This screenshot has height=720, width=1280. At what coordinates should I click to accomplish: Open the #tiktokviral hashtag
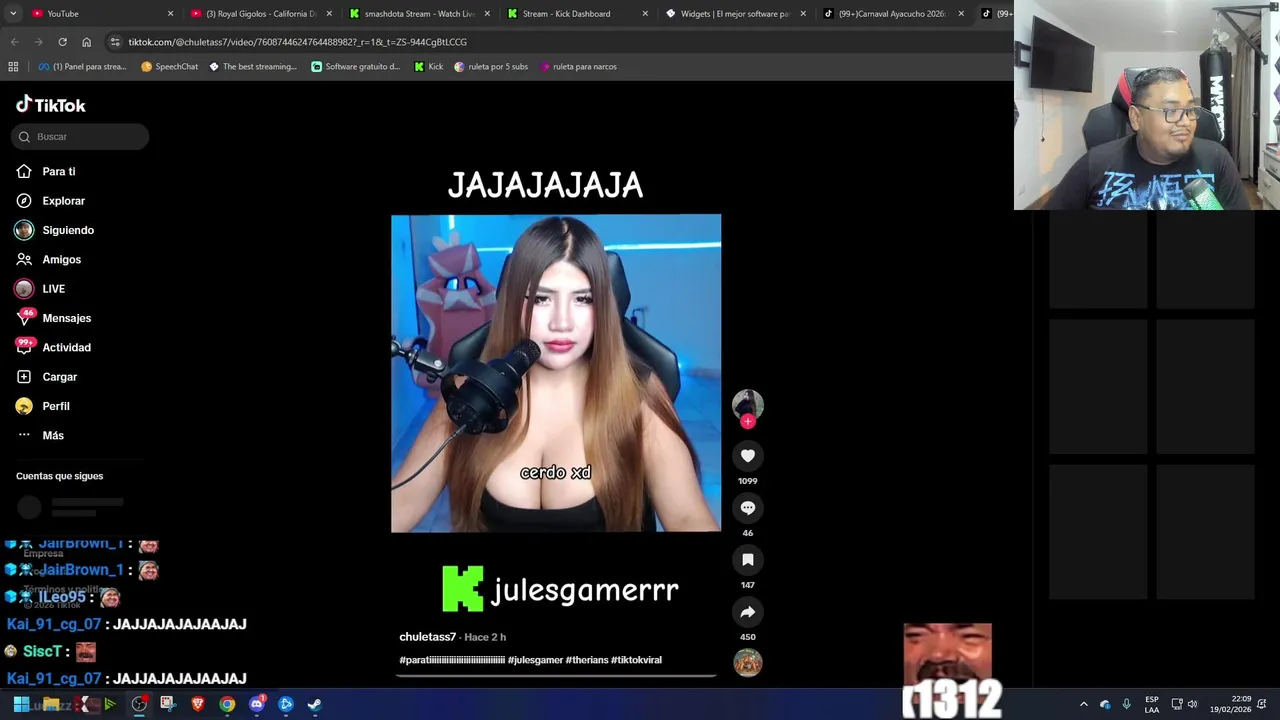click(636, 660)
